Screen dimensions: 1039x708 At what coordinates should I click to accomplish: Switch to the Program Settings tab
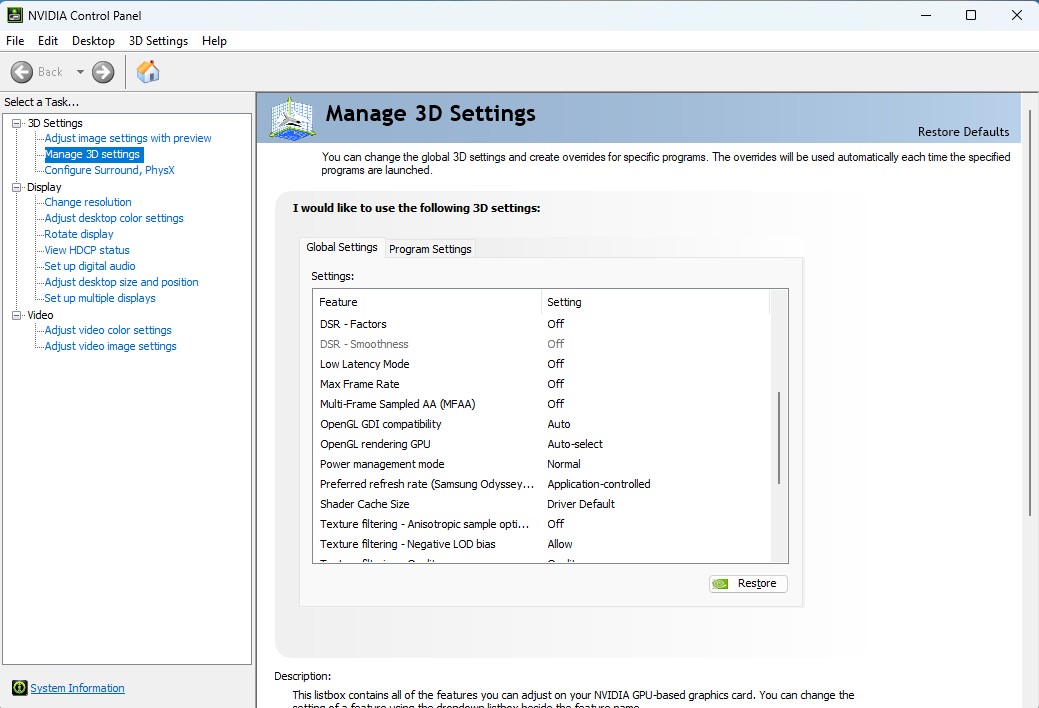[x=430, y=249]
